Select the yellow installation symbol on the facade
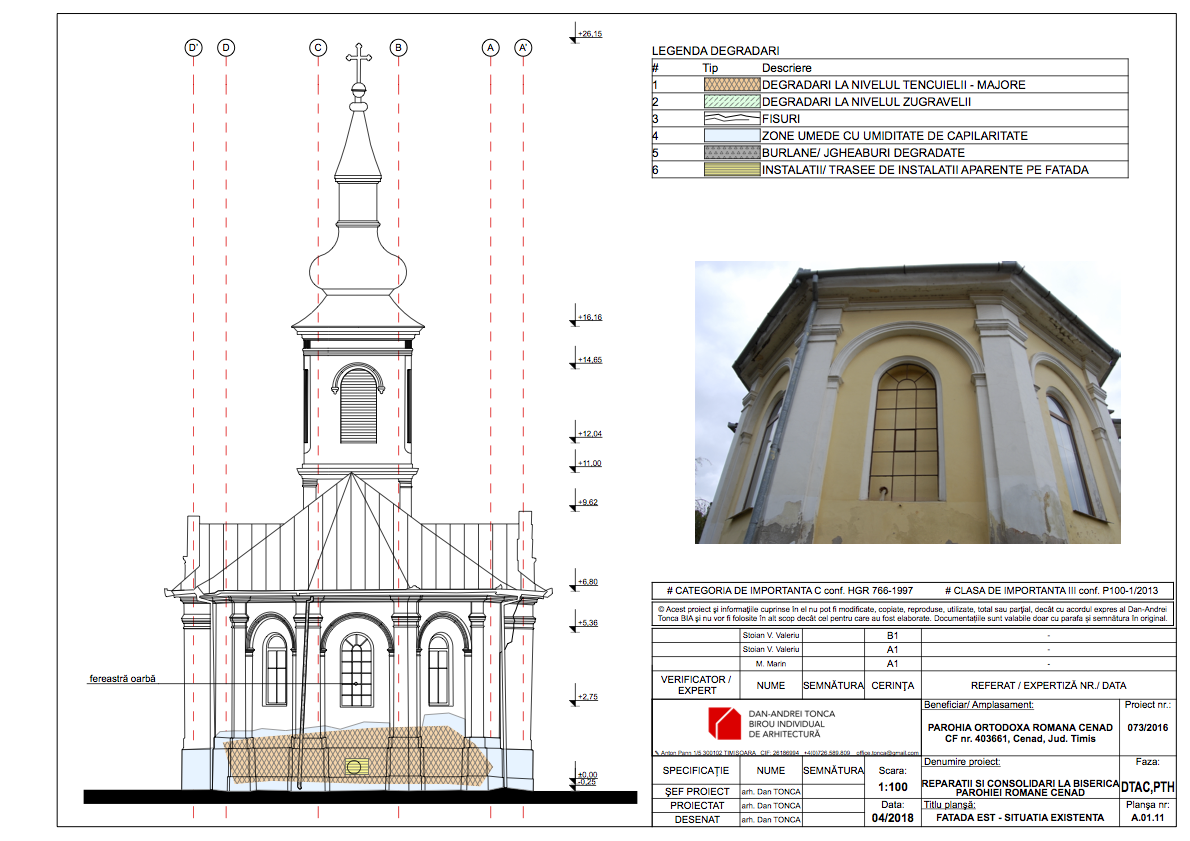1190x841 pixels. point(355,767)
